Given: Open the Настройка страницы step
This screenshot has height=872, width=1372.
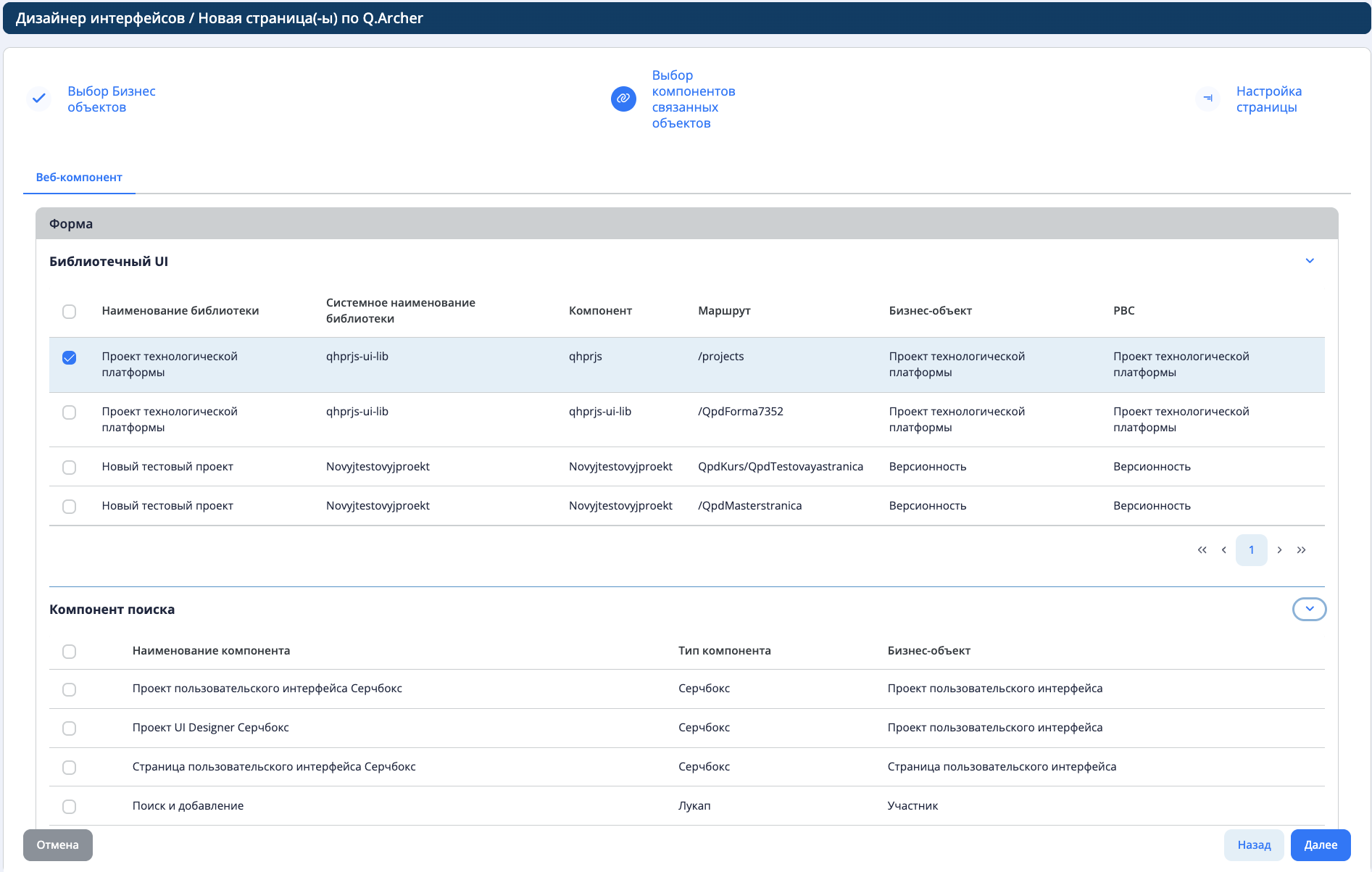Looking at the screenshot, I should (1268, 99).
